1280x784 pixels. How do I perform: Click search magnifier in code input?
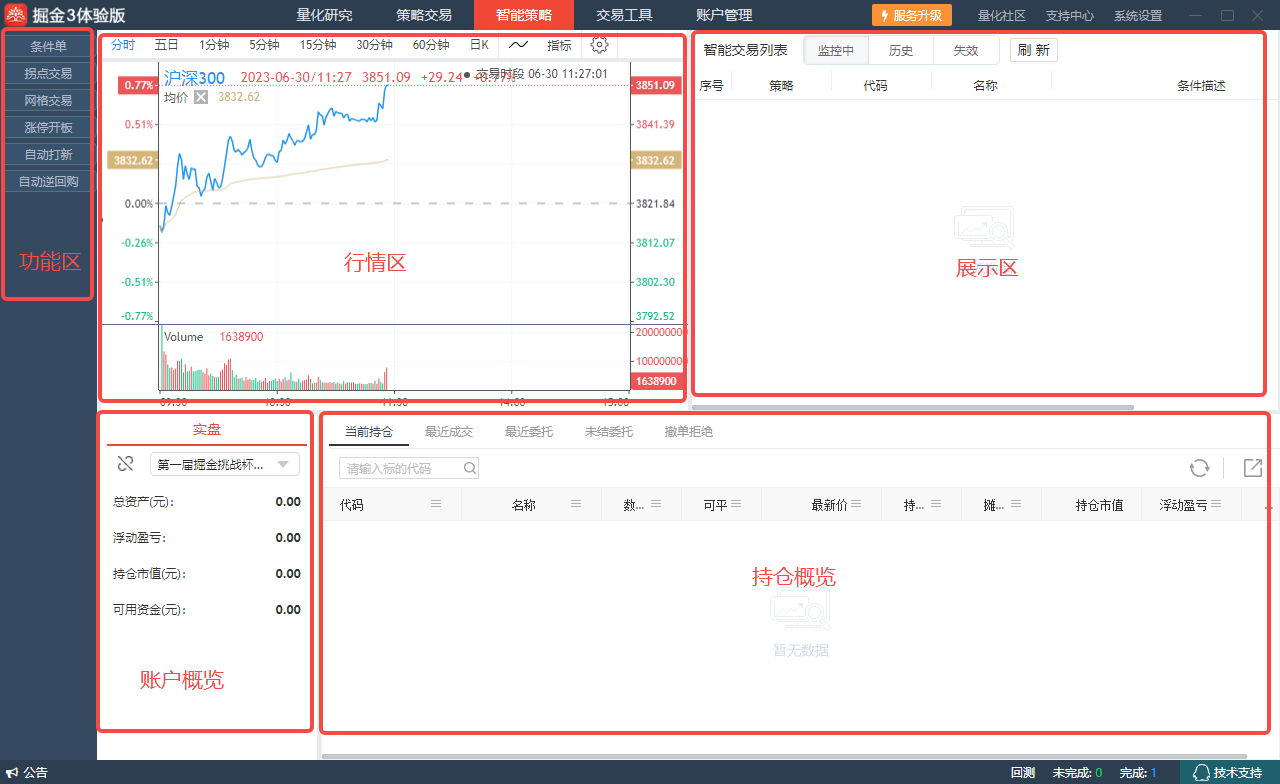click(469, 468)
